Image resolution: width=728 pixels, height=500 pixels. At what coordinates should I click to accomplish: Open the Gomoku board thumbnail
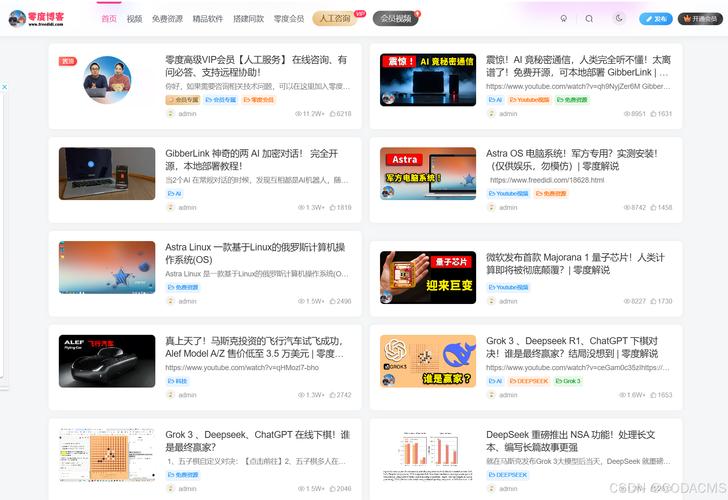pyautogui.click(x=107, y=455)
